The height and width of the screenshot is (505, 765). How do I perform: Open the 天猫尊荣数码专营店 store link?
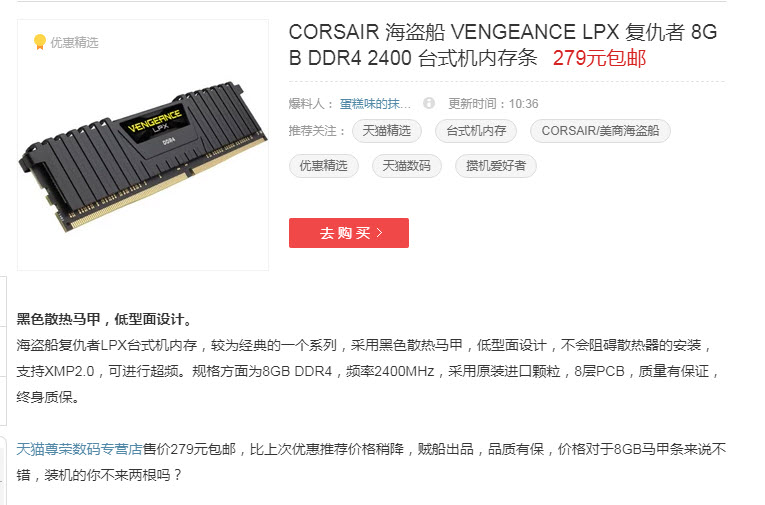point(80,449)
